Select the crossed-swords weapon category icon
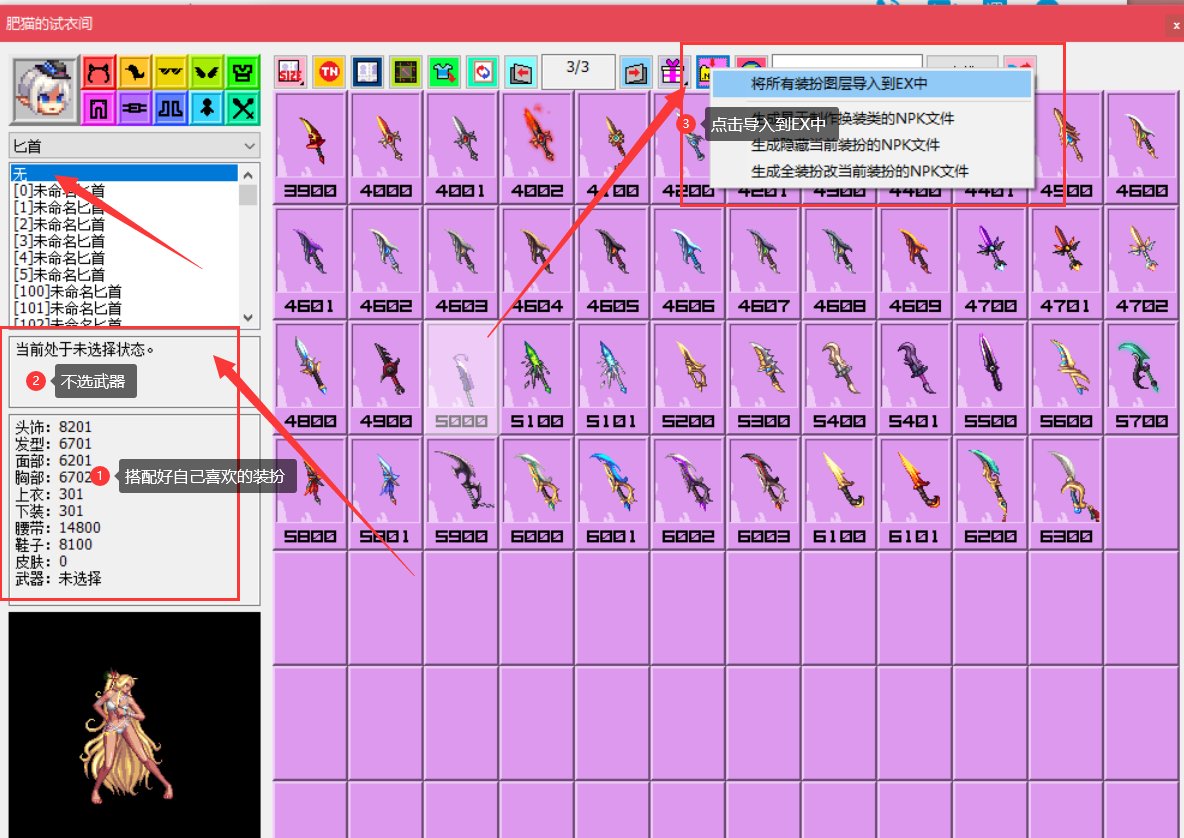Viewport: 1184px width, 838px height. click(242, 108)
